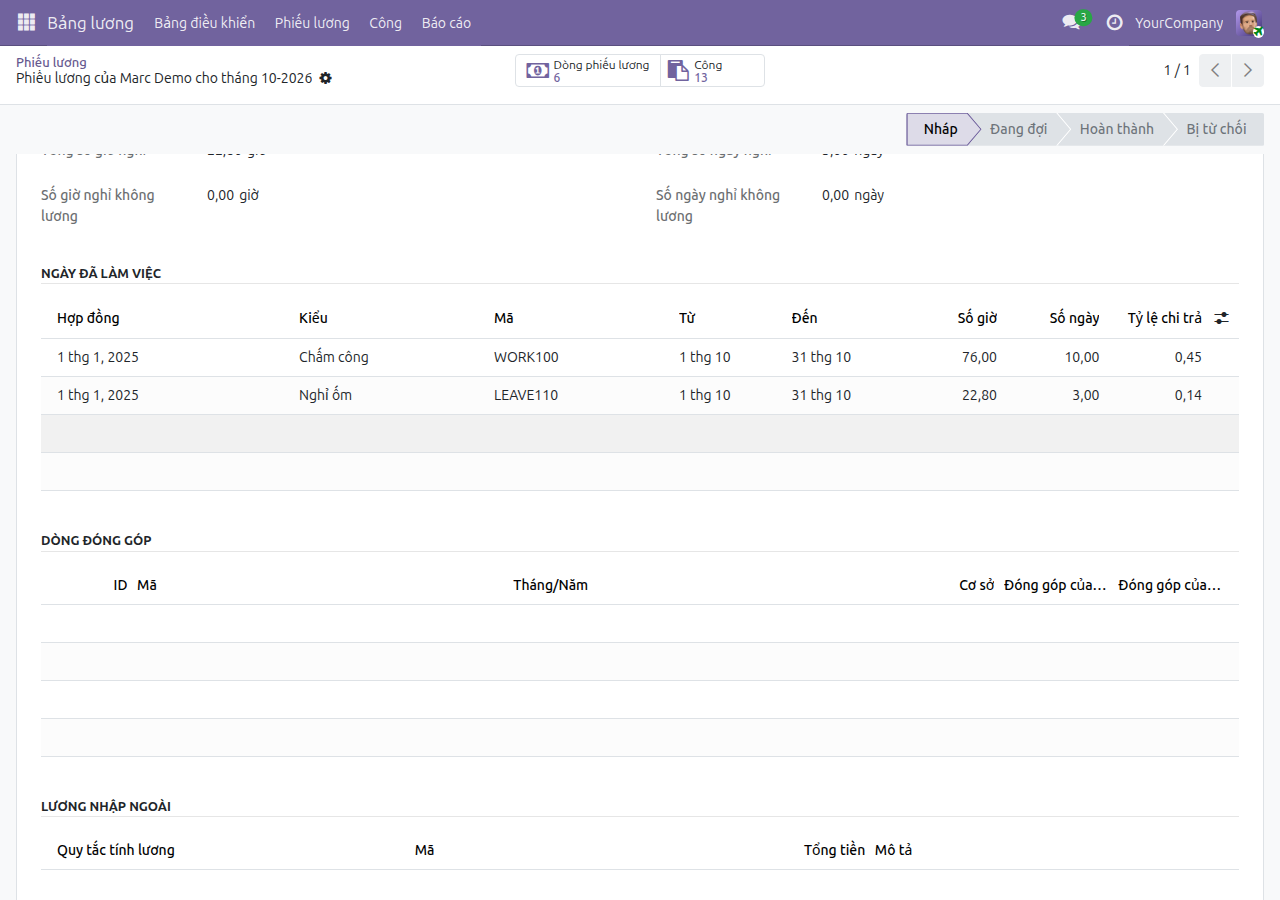Click the WORK100 code cell
The height and width of the screenshot is (900, 1280).
click(578, 357)
